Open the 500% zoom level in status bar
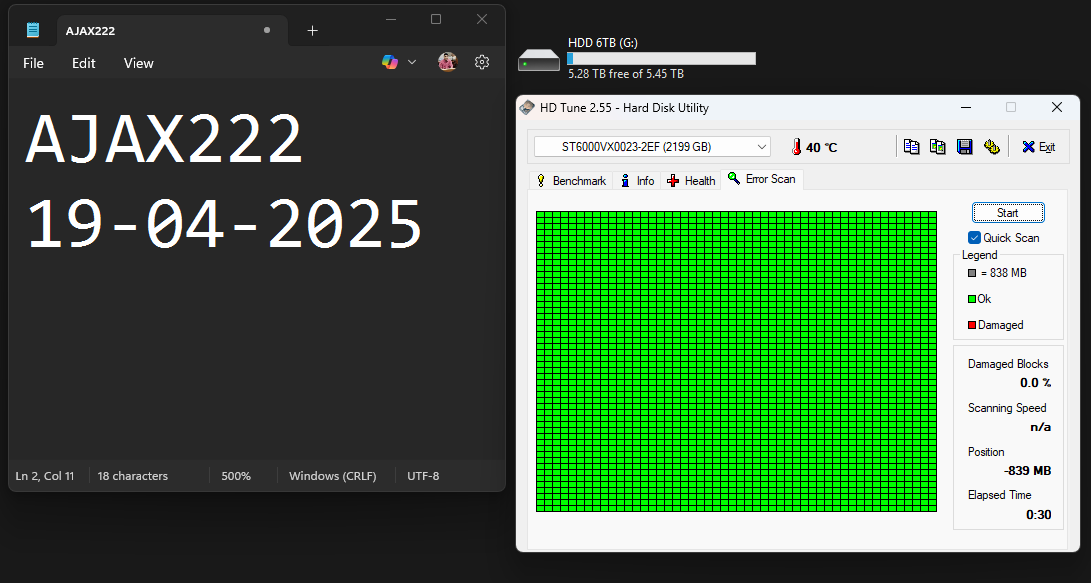Image resolution: width=1091 pixels, height=583 pixels. (x=236, y=476)
